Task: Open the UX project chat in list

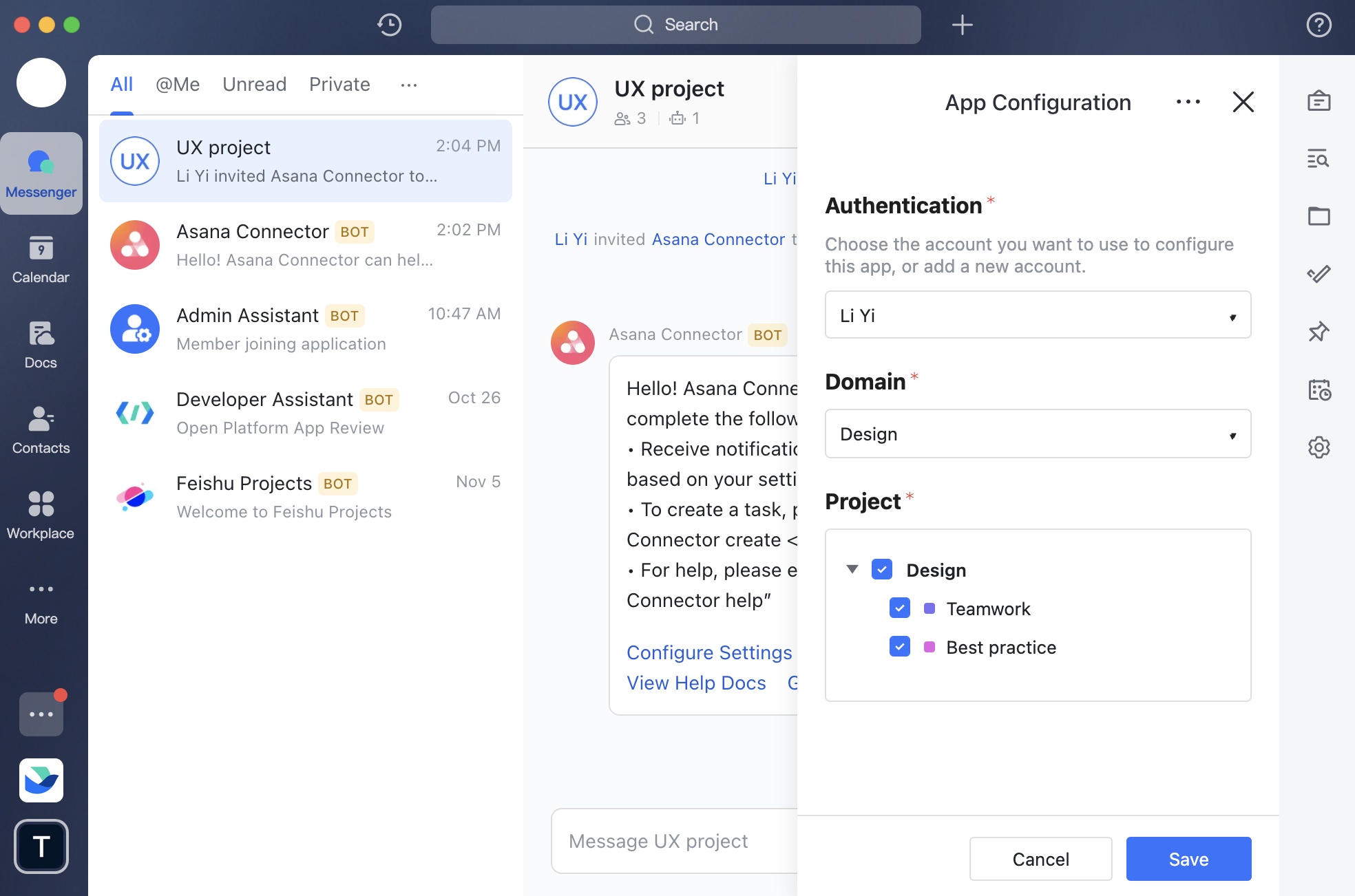Action: (x=306, y=161)
